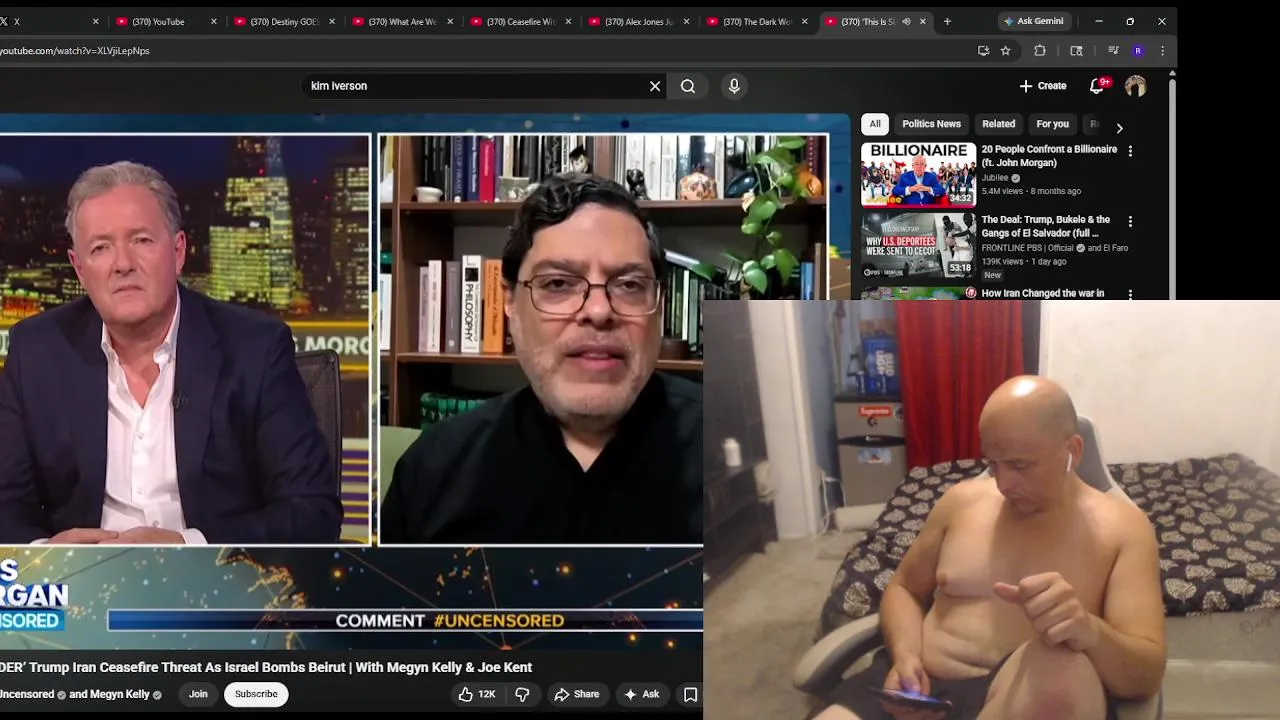Image resolution: width=1280 pixels, height=720 pixels.
Task: Open '20 People Confront a Billionaire' thumbnail
Action: (918, 174)
